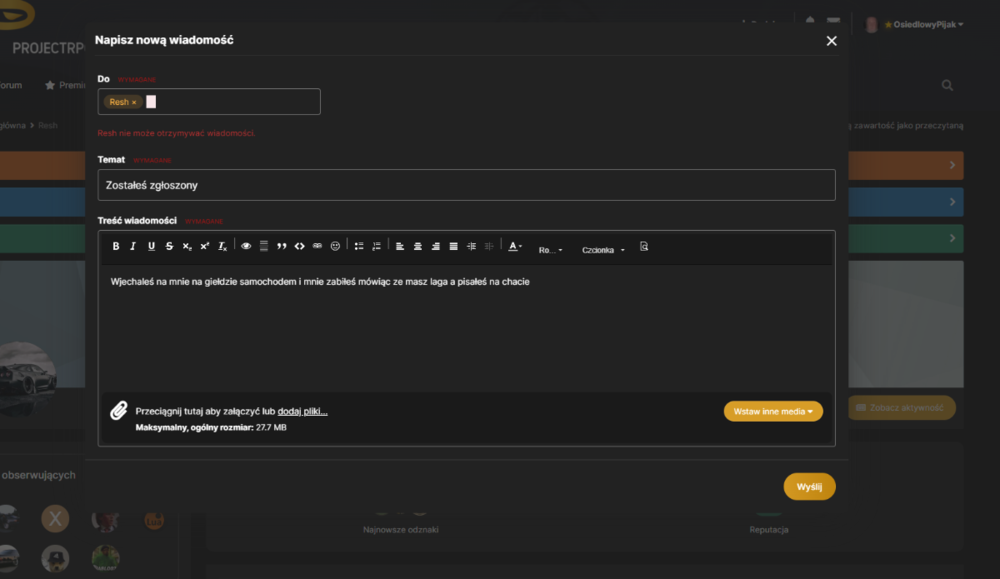Close the new message dialog
This screenshot has width=1000, height=579.
pos(832,41)
